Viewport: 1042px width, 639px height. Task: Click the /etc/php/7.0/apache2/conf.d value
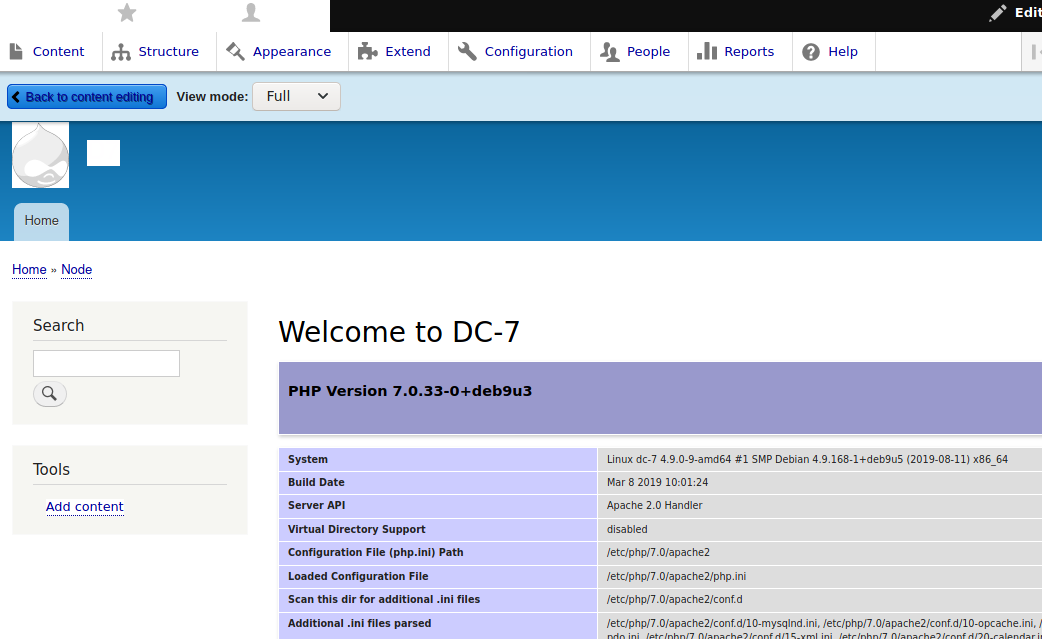click(x=675, y=599)
